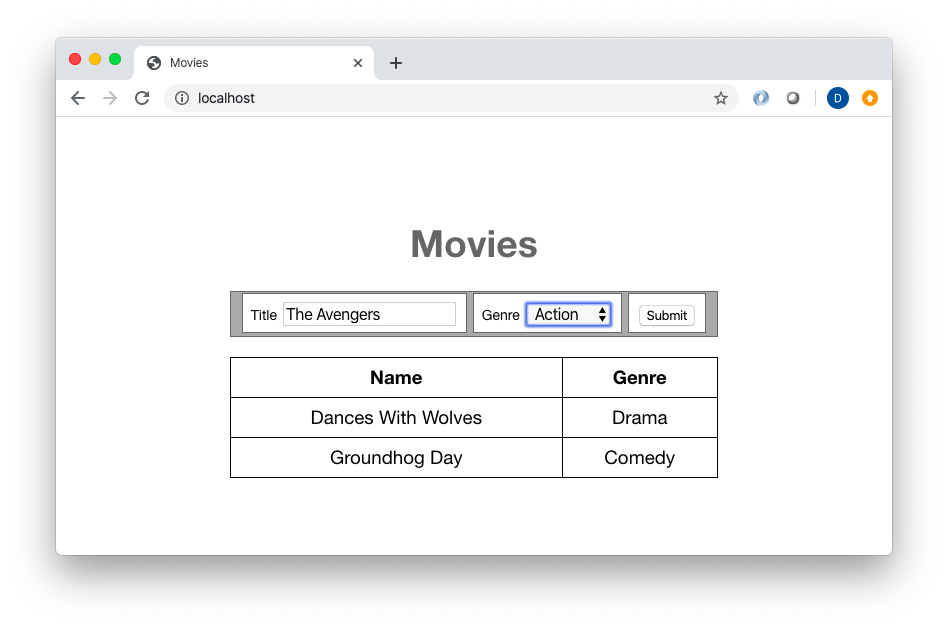Image resolution: width=948 pixels, height=629 pixels.
Task: Open a new browser tab
Action: tap(396, 63)
